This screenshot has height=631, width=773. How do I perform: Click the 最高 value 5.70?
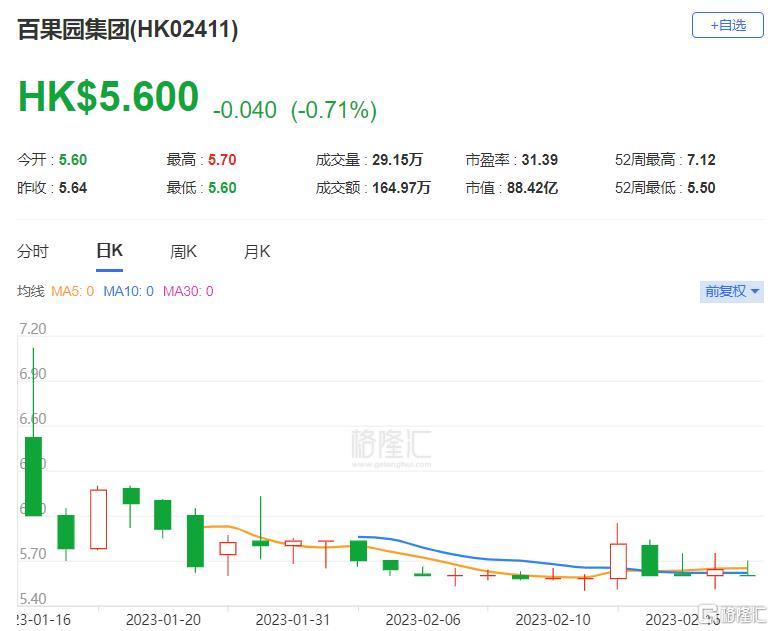[222, 160]
